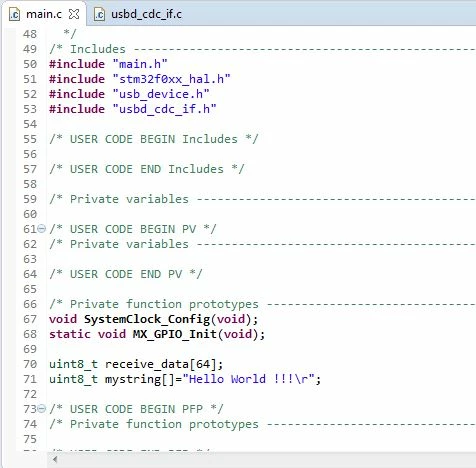
Task: Click line number 69 in gutter
Action: (30, 349)
